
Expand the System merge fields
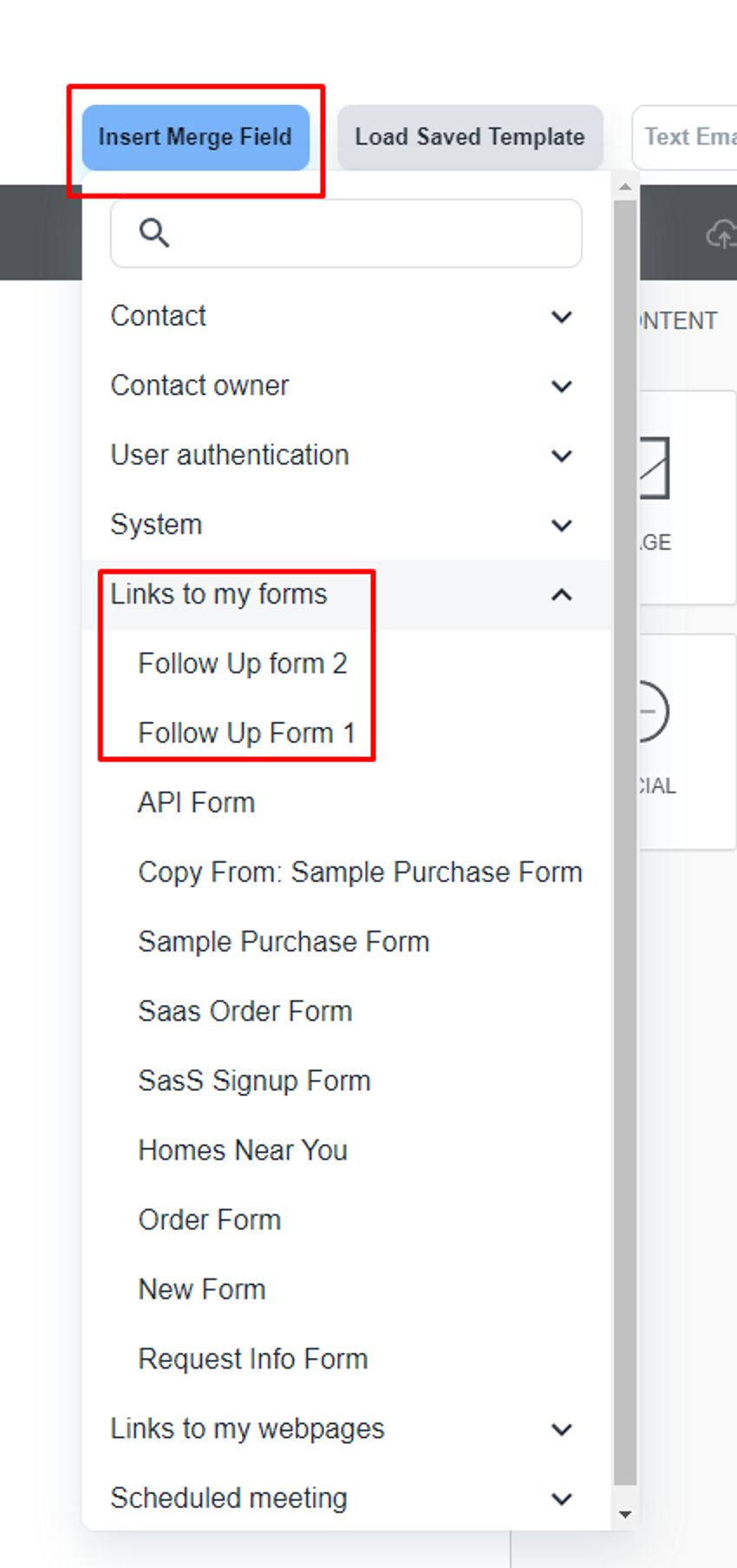[345, 525]
